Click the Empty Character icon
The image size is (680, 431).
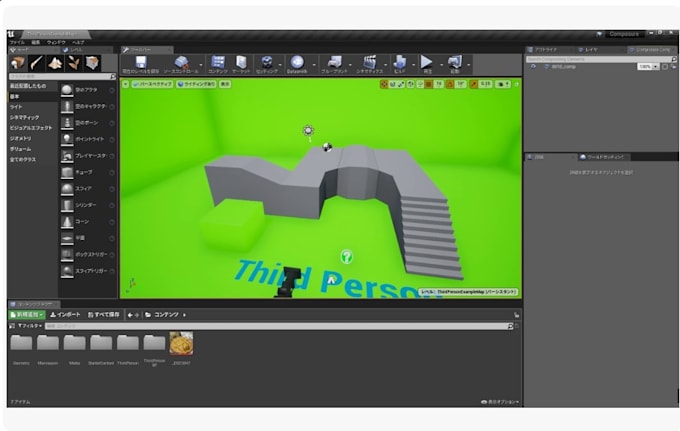pos(67,106)
